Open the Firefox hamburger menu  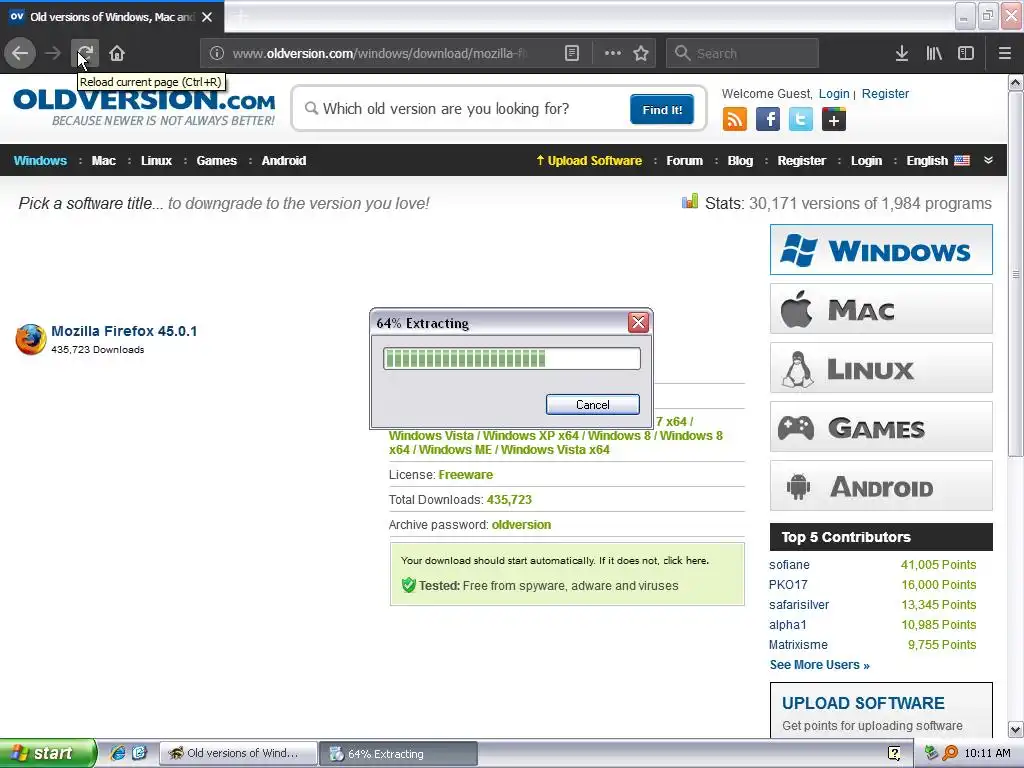(1005, 53)
